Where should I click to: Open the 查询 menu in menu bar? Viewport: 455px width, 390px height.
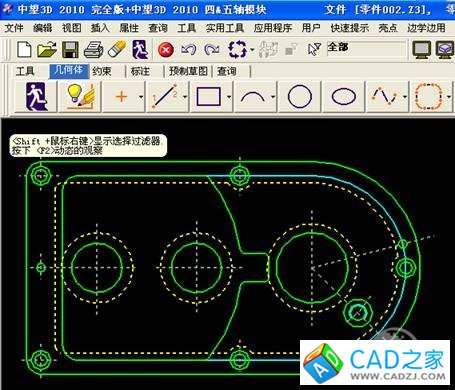(158, 28)
